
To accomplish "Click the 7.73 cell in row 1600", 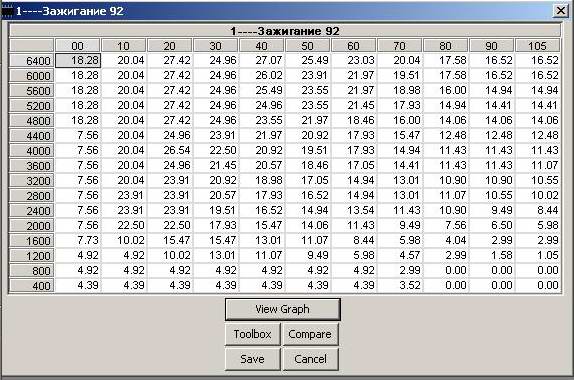I will pyautogui.click(x=78, y=241).
